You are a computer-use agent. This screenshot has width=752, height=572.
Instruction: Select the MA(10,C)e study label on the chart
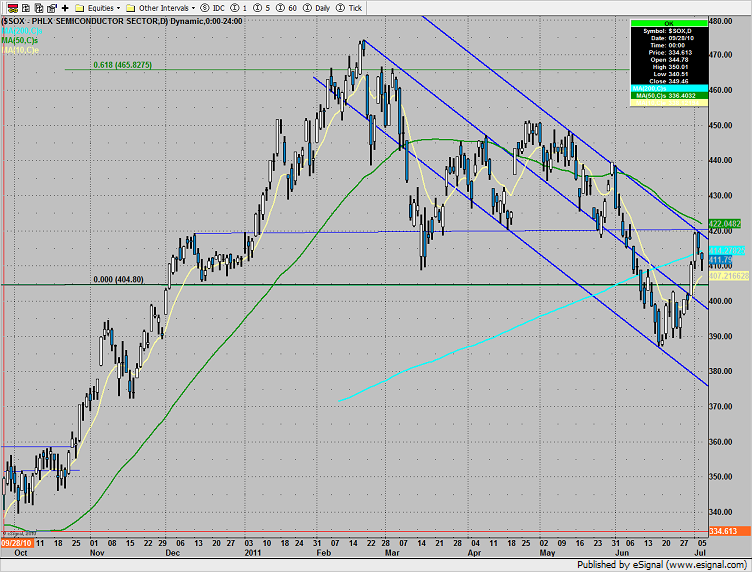pos(20,50)
